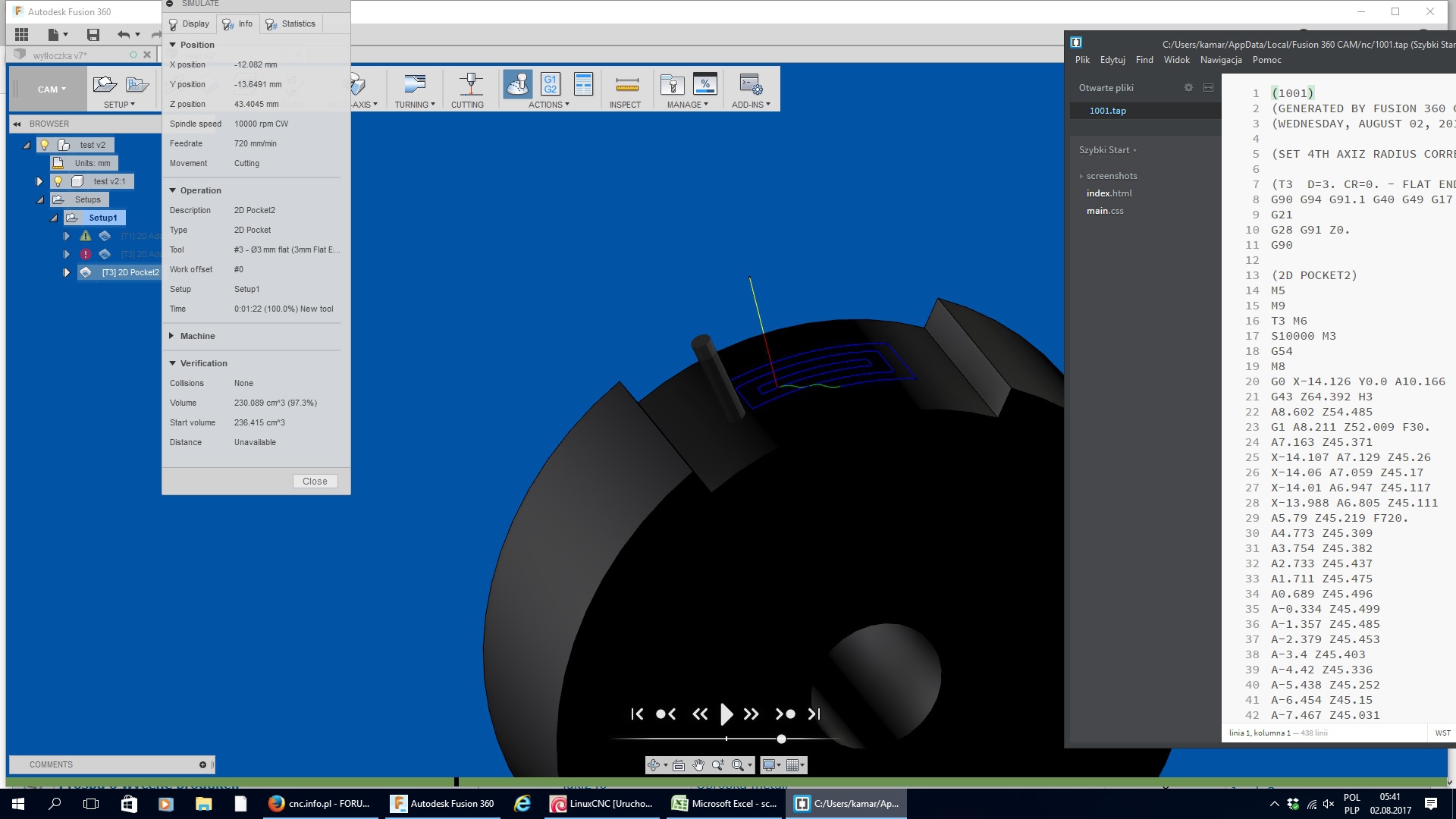Close the wytłoczka v7 document tab
Screen dimensions: 1456x819
tap(147, 55)
